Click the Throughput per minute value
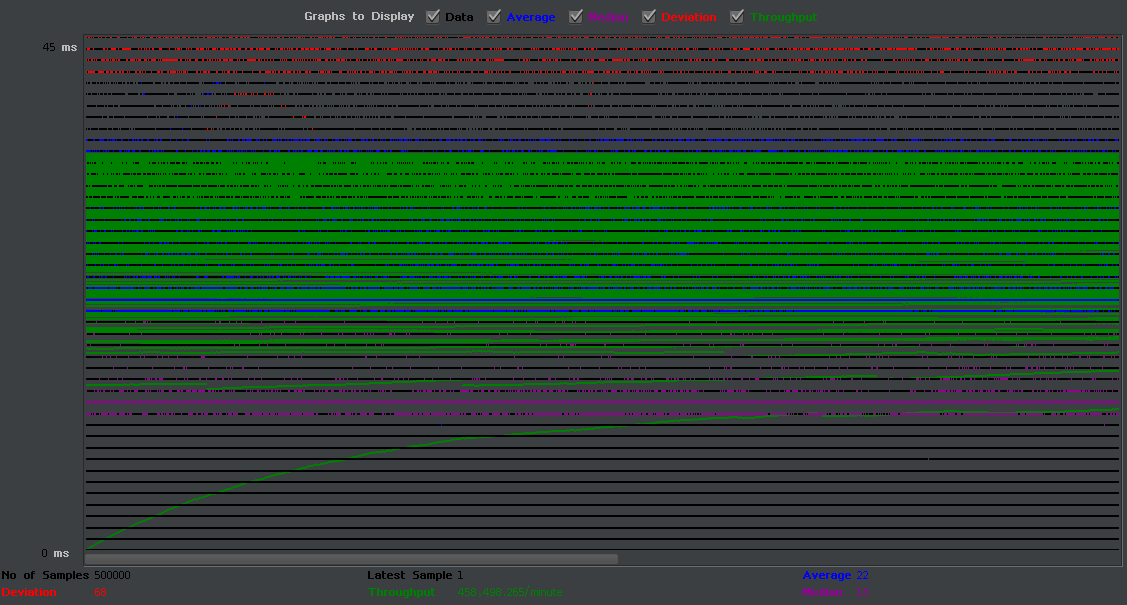 (510, 593)
